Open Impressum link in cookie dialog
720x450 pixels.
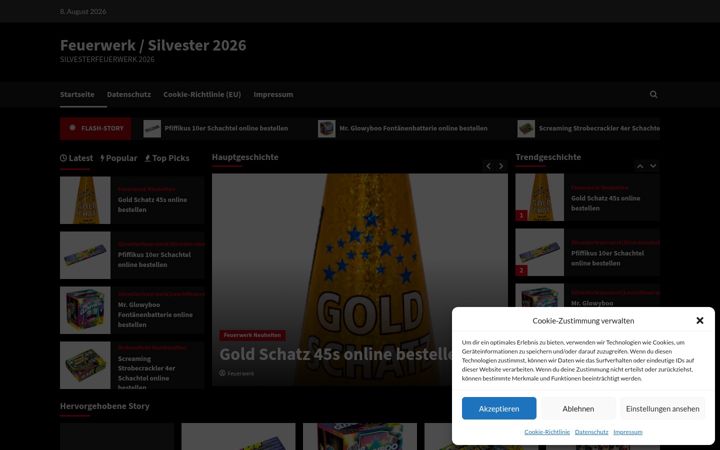click(628, 432)
